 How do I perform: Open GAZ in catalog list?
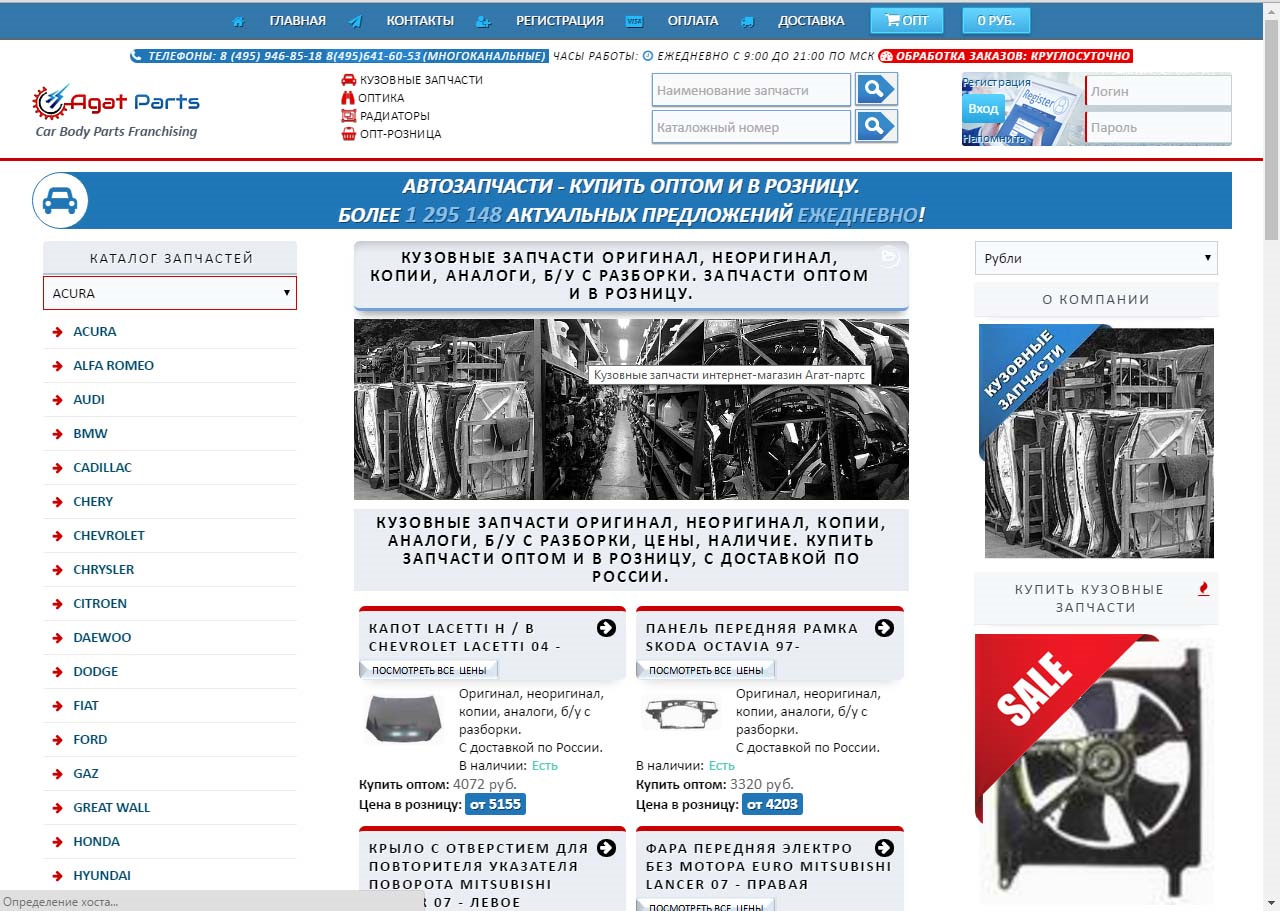(x=86, y=774)
